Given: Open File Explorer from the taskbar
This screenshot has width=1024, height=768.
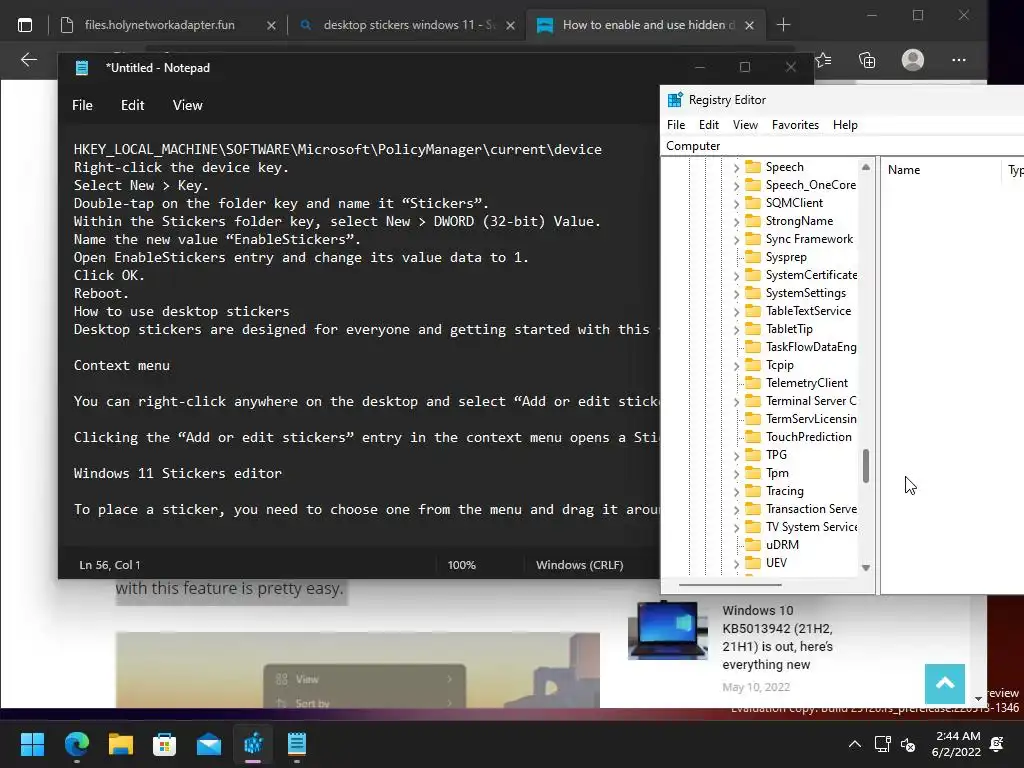Looking at the screenshot, I should coord(121,744).
